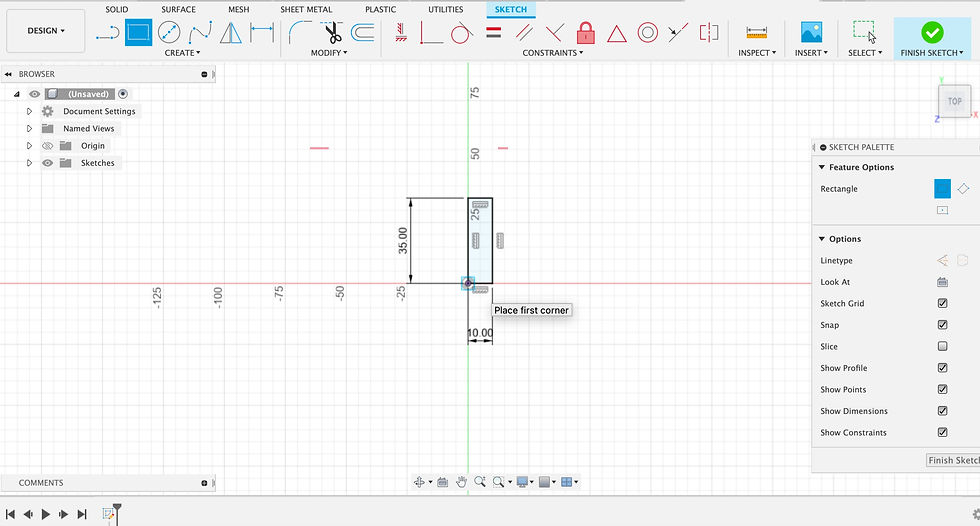This screenshot has height=526, width=980.
Task: Click the Measure ruler icon
Action: point(756,32)
